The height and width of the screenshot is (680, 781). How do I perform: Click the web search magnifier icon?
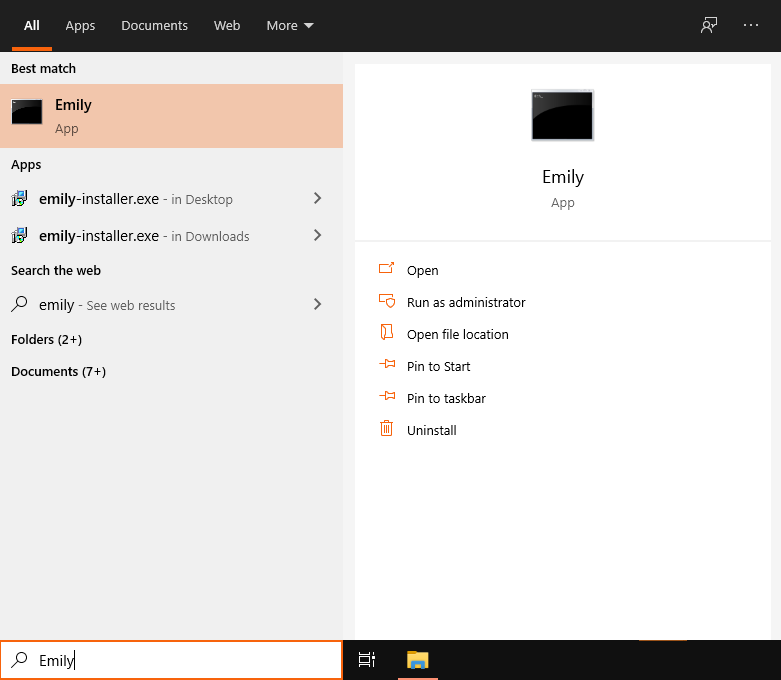coord(19,304)
